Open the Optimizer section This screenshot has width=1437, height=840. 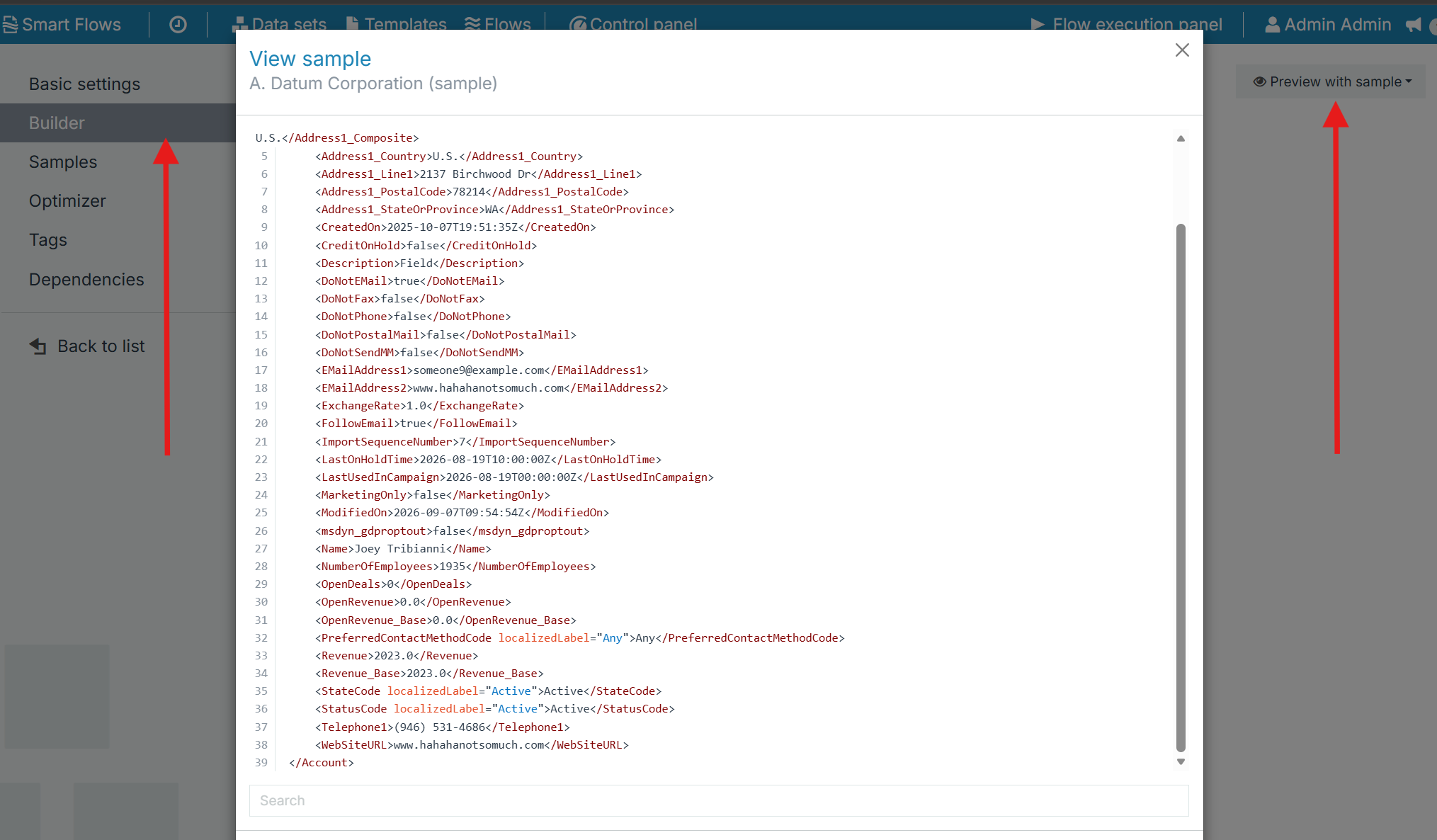[x=67, y=201]
